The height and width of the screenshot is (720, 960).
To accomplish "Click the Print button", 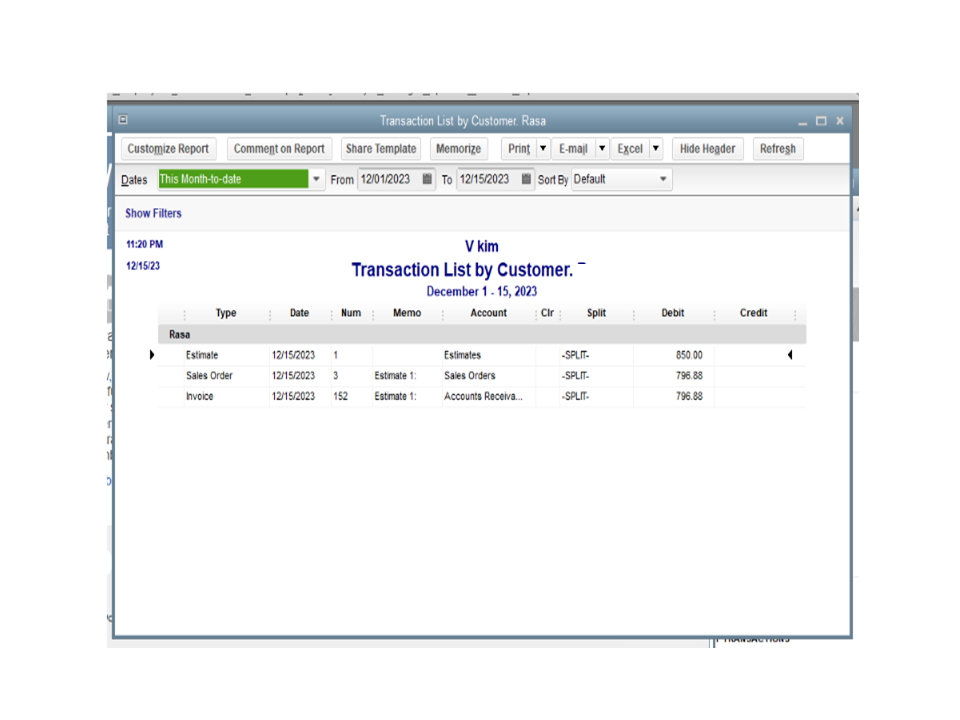I will click(519, 149).
